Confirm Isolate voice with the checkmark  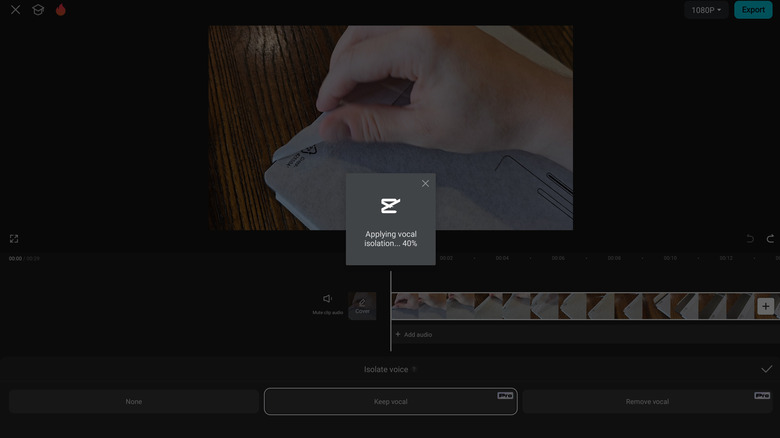pyautogui.click(x=766, y=369)
